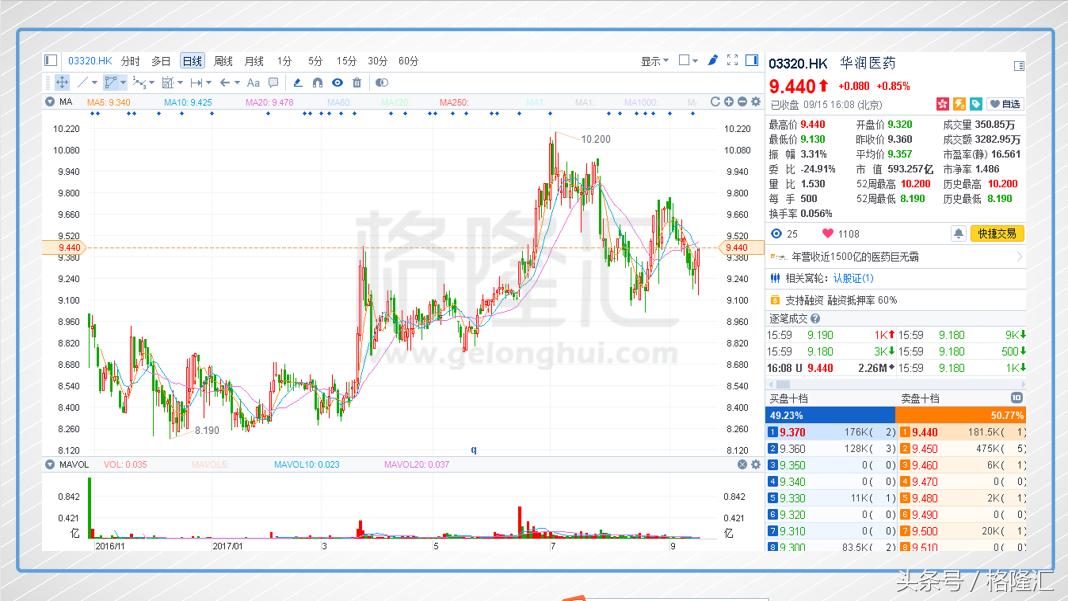Select the crosshair move cursor tool
Image resolution: width=1068 pixels, height=601 pixels.
pos(62,82)
